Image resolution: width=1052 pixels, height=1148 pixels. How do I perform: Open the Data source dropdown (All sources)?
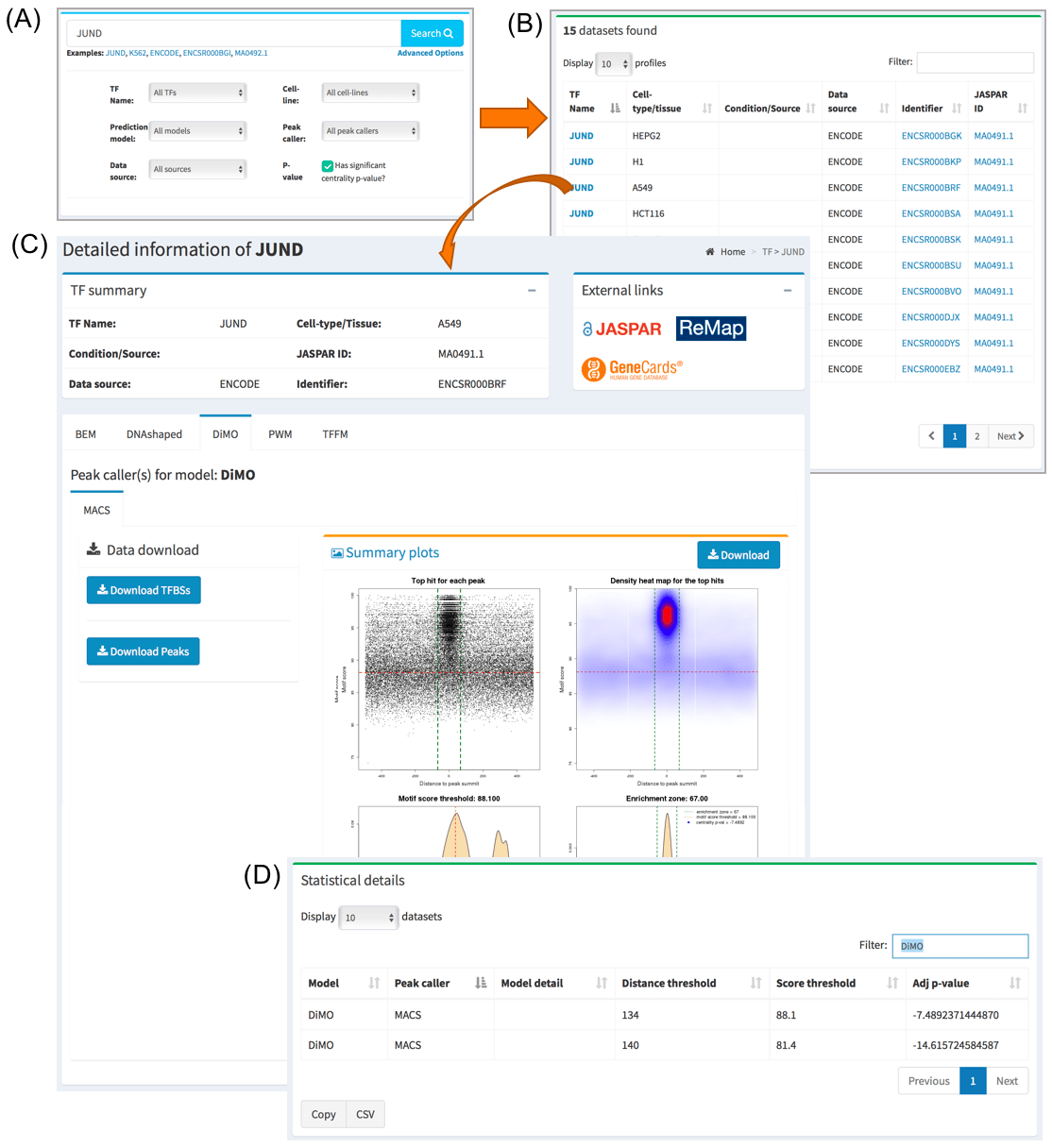(x=198, y=169)
